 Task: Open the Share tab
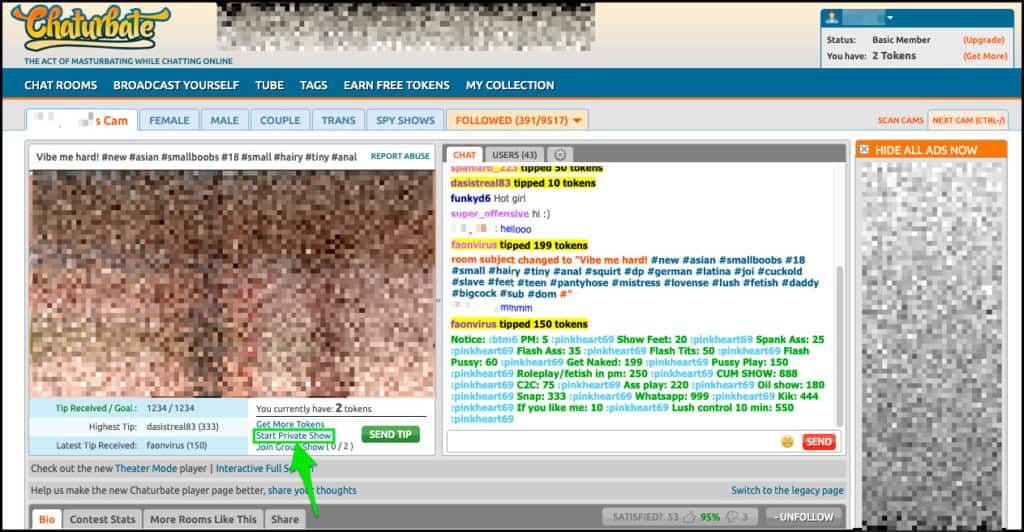pyautogui.click(x=285, y=520)
